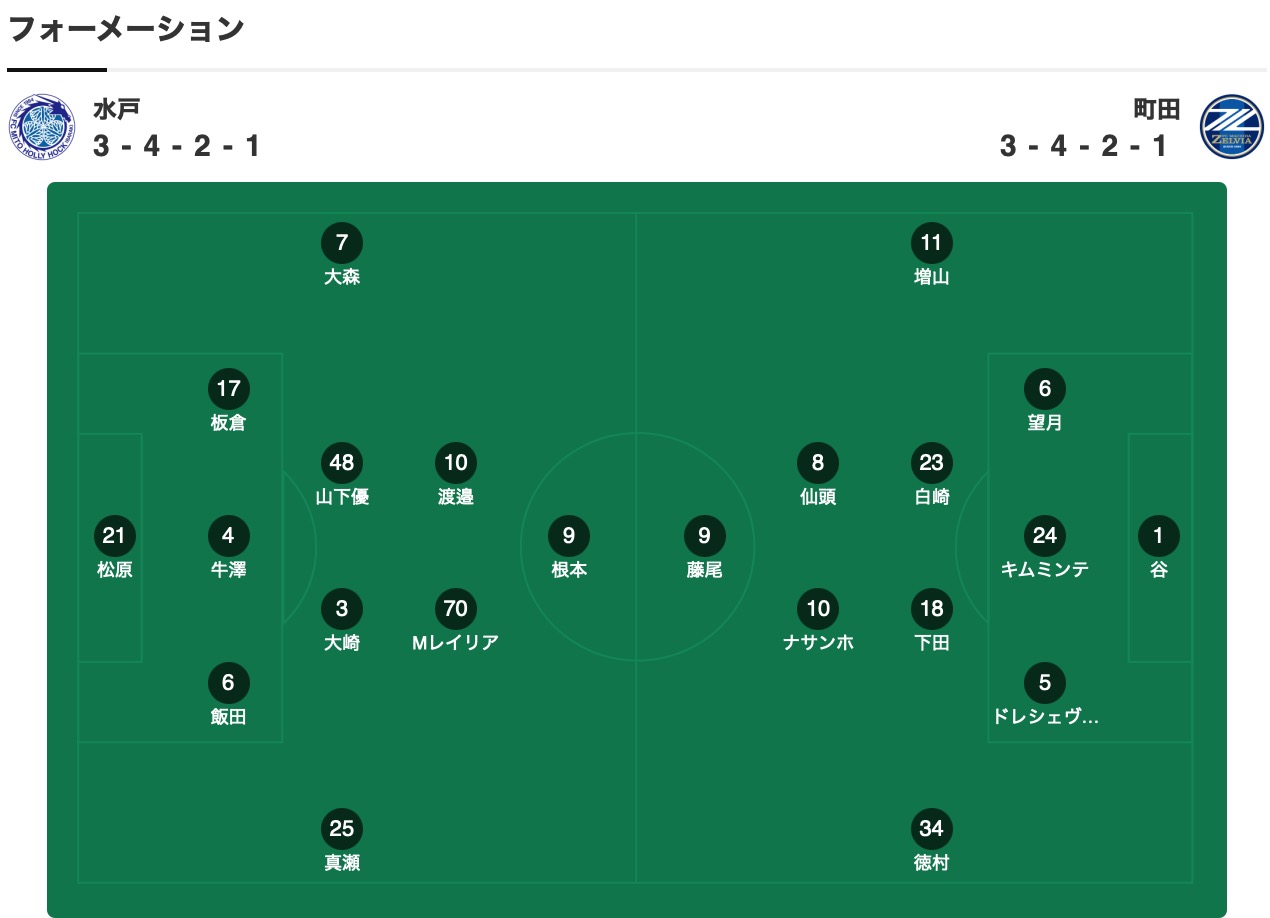Image resolution: width=1270 pixels, height=918 pixels.
Task: Click player marker 11 増山
Action: (931, 243)
